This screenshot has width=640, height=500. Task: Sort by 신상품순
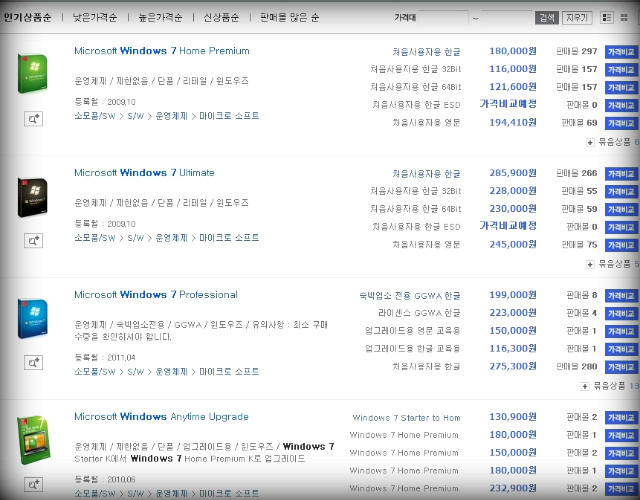pos(221,18)
